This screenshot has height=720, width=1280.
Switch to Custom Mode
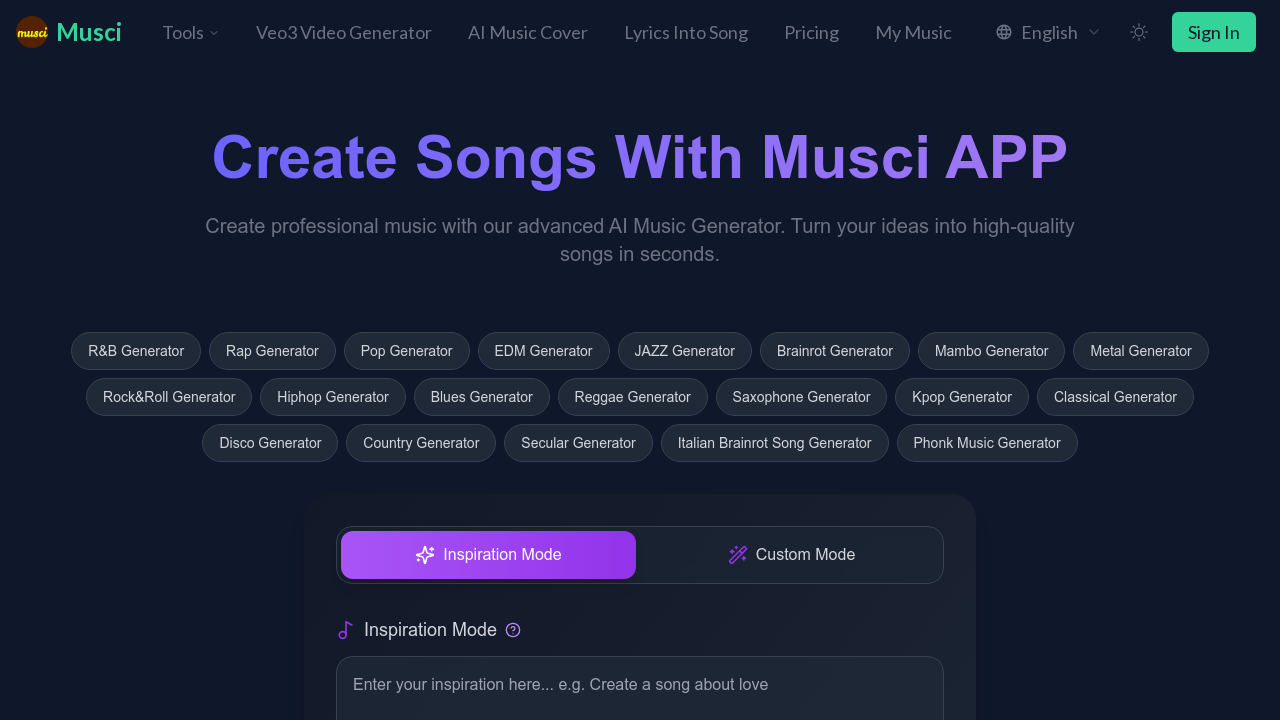(x=791, y=554)
